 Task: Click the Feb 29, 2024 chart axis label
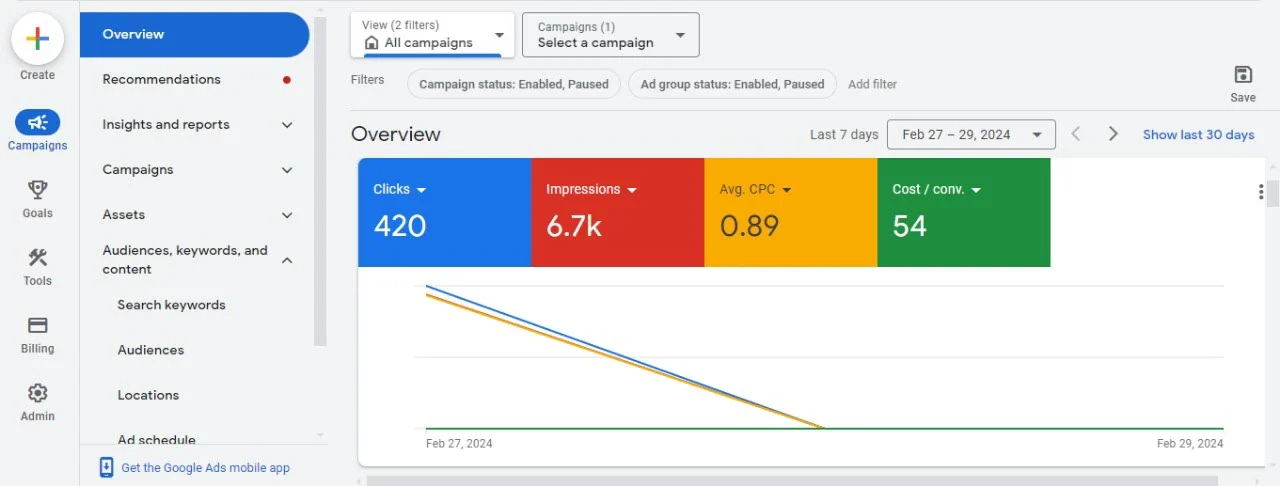1190,443
